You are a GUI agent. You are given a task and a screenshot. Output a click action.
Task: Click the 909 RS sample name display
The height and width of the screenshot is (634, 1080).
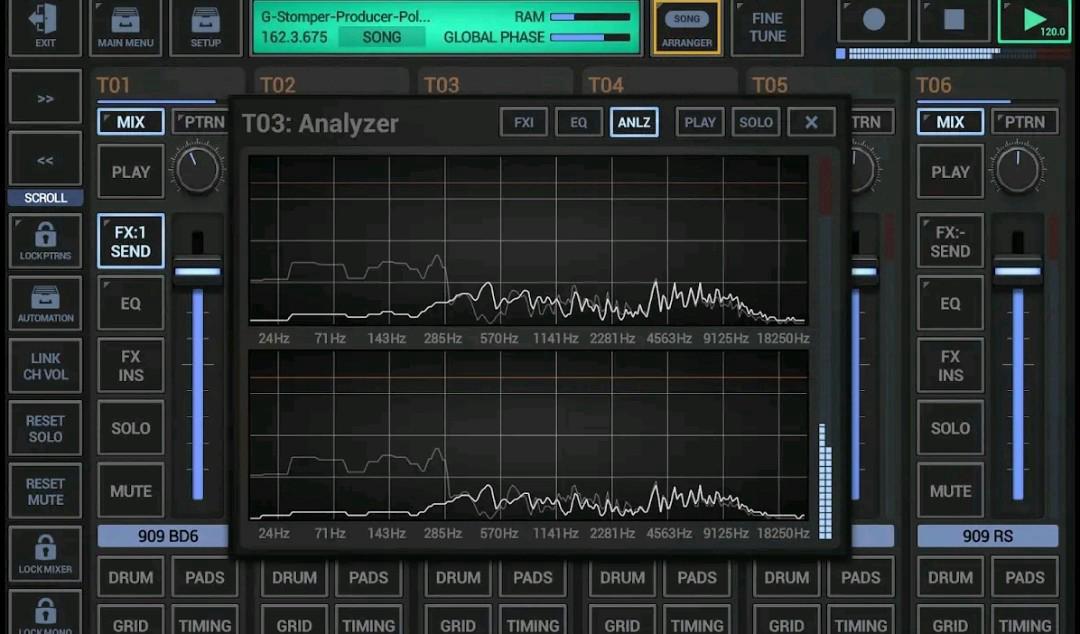coord(986,535)
